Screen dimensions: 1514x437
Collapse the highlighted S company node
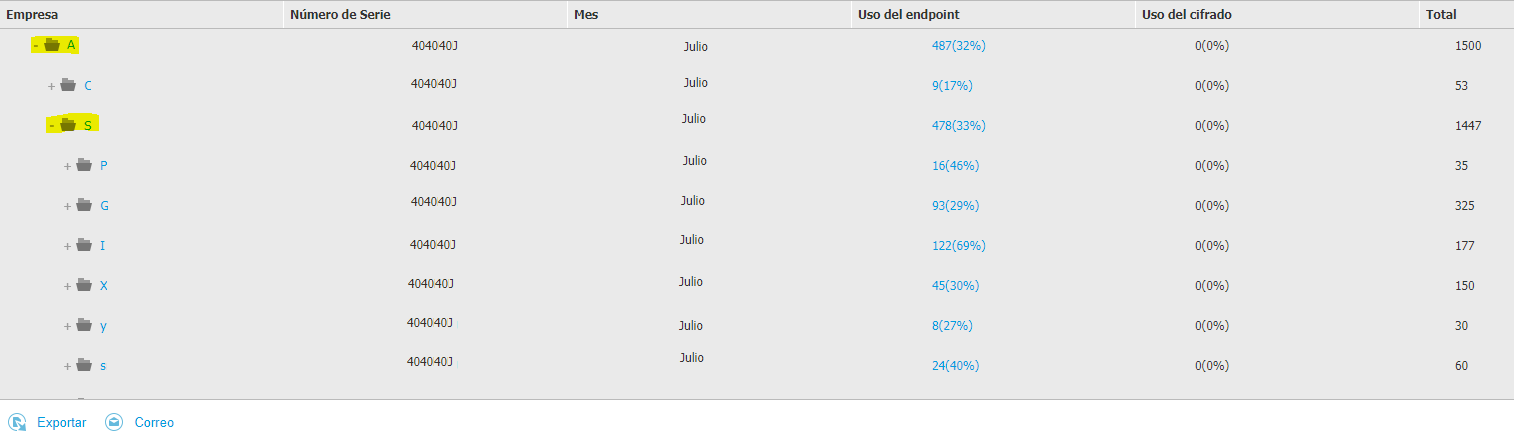[51, 125]
